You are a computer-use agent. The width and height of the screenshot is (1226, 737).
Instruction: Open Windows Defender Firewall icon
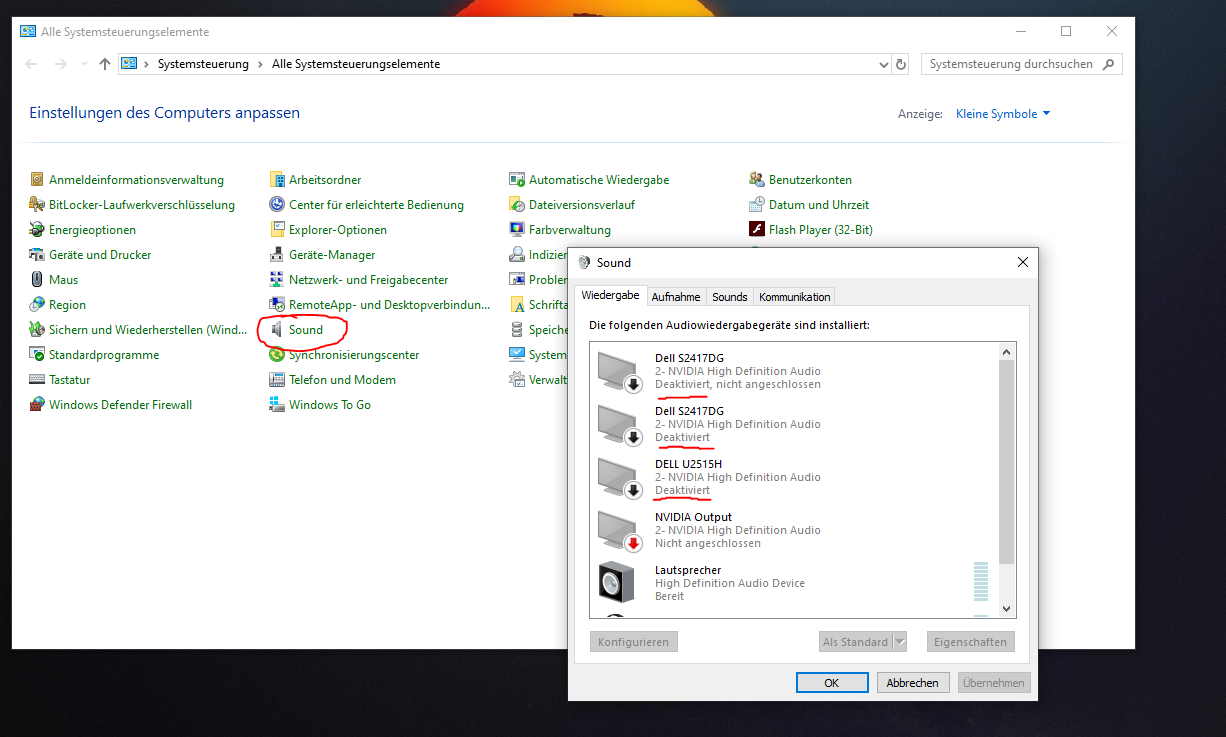point(38,405)
